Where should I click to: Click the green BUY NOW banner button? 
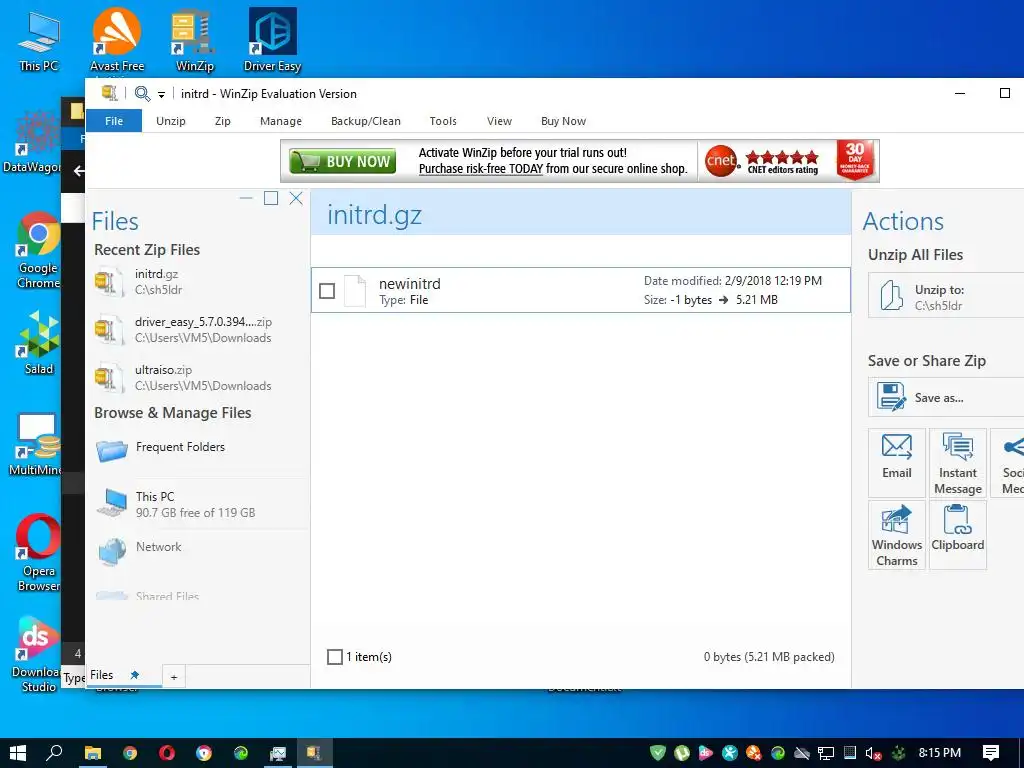pos(342,161)
